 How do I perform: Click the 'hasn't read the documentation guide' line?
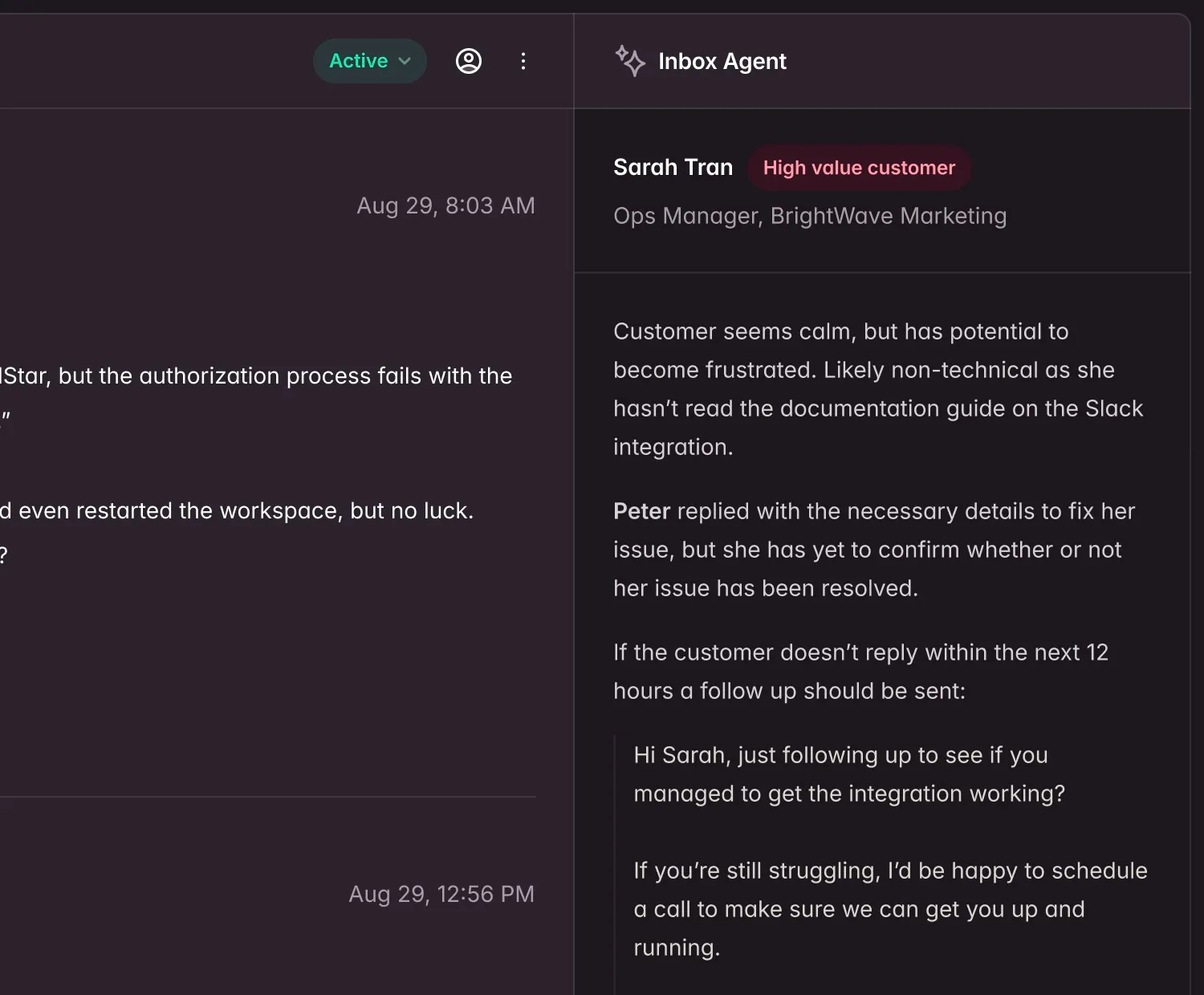877,408
